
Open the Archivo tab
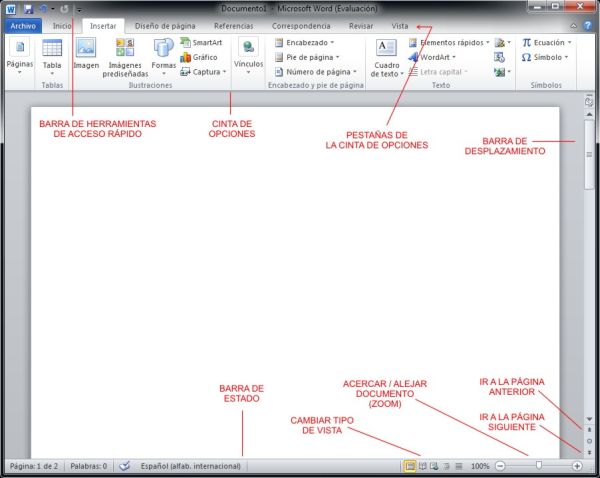coord(23,26)
